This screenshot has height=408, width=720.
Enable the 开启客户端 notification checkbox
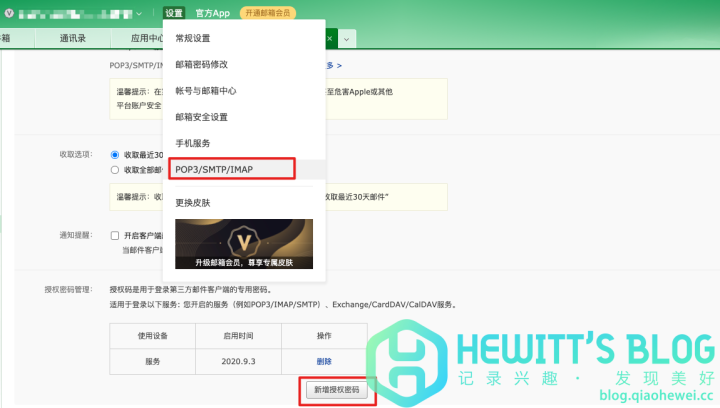pyautogui.click(x=115, y=235)
